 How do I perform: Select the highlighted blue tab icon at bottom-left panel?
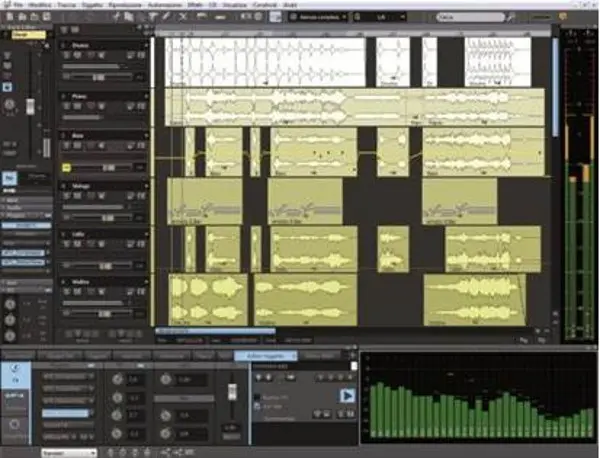point(15,373)
